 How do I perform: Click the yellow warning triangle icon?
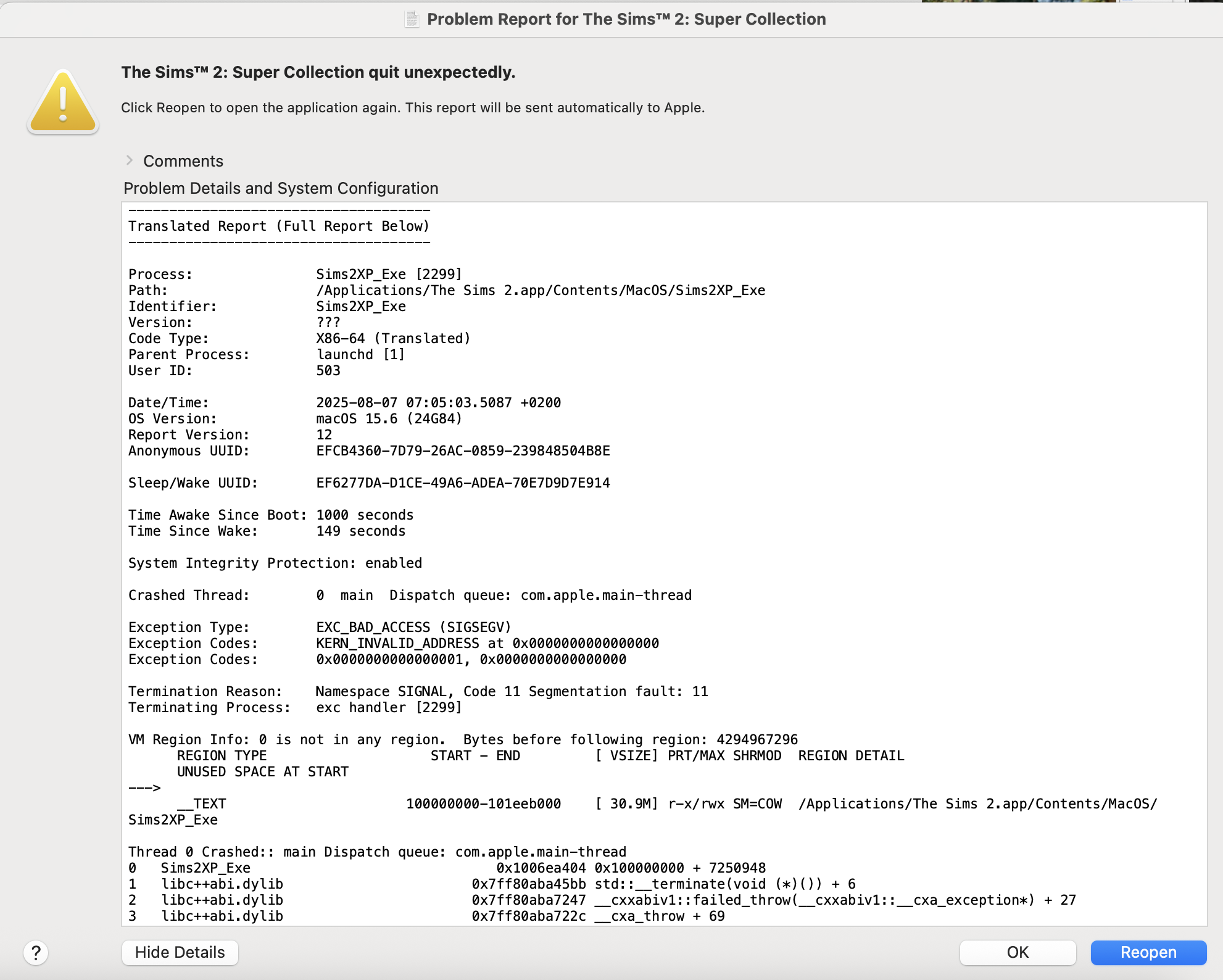click(x=63, y=102)
